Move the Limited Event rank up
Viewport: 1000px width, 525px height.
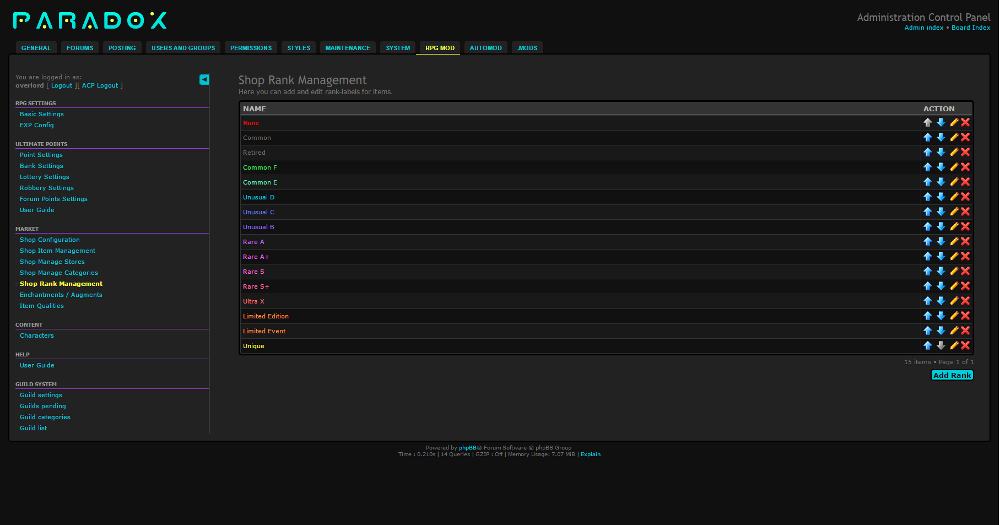928,331
